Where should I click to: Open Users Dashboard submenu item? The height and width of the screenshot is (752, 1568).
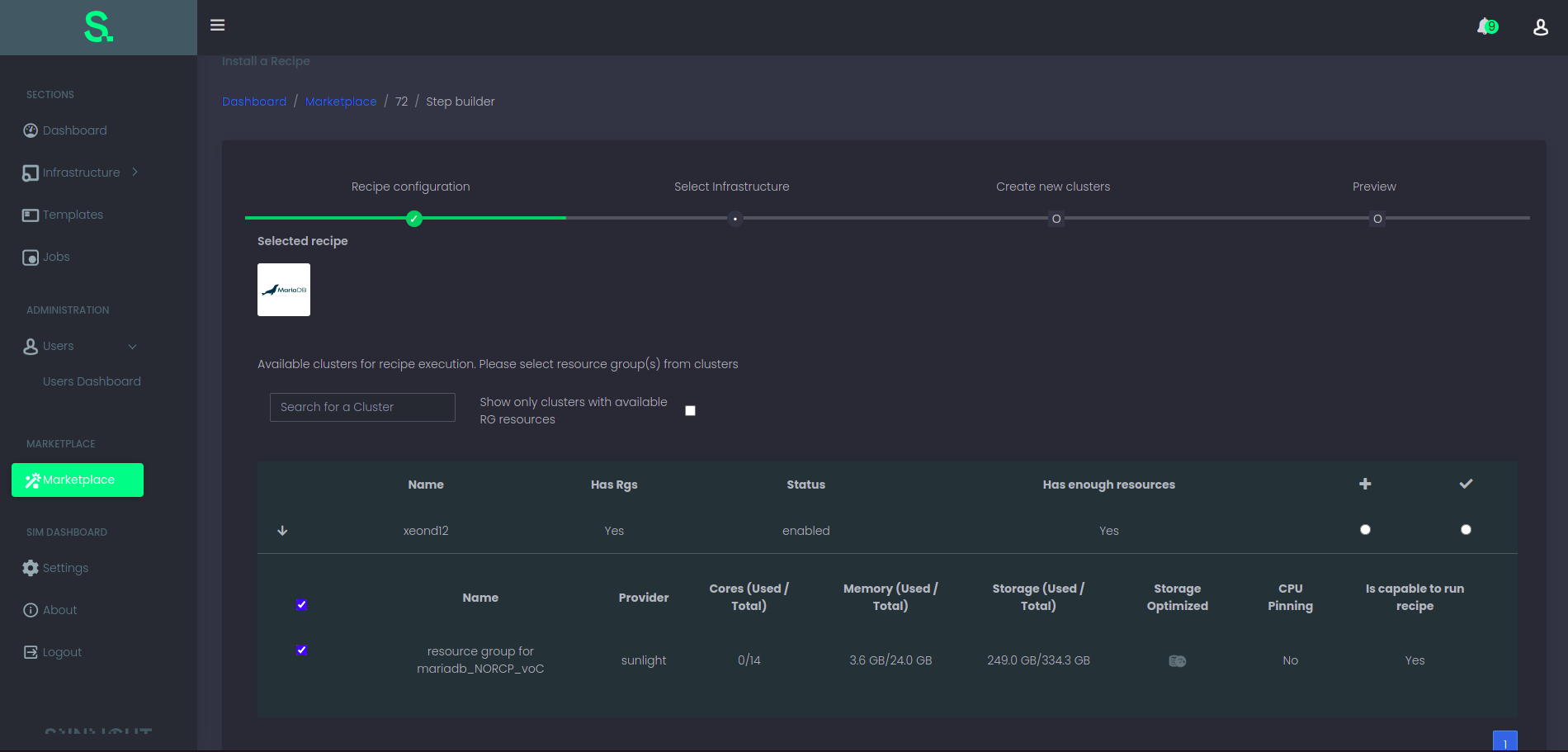tap(92, 381)
